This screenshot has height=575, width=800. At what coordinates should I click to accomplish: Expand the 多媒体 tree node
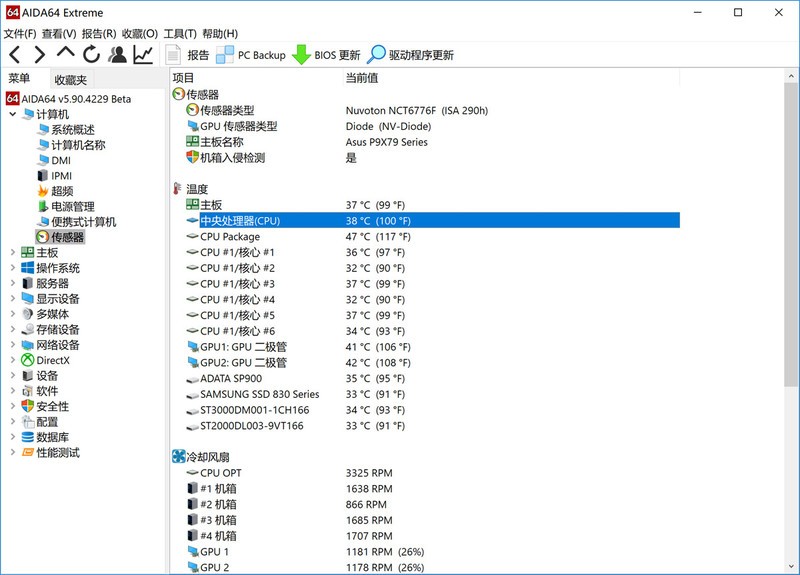pos(13,313)
